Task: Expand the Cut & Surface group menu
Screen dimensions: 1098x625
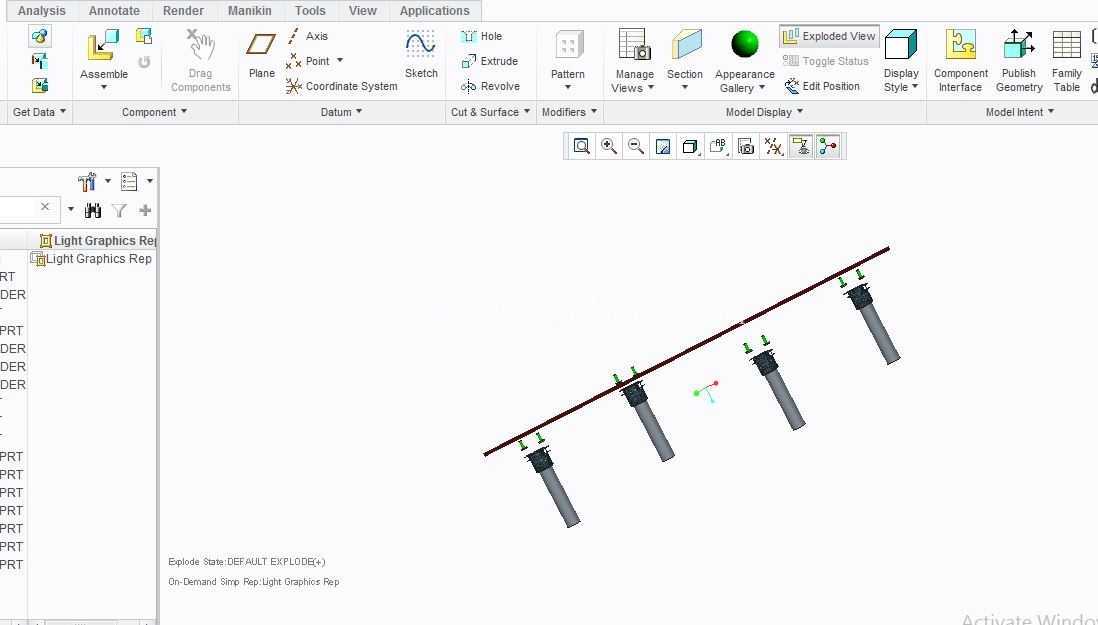Action: [490, 112]
